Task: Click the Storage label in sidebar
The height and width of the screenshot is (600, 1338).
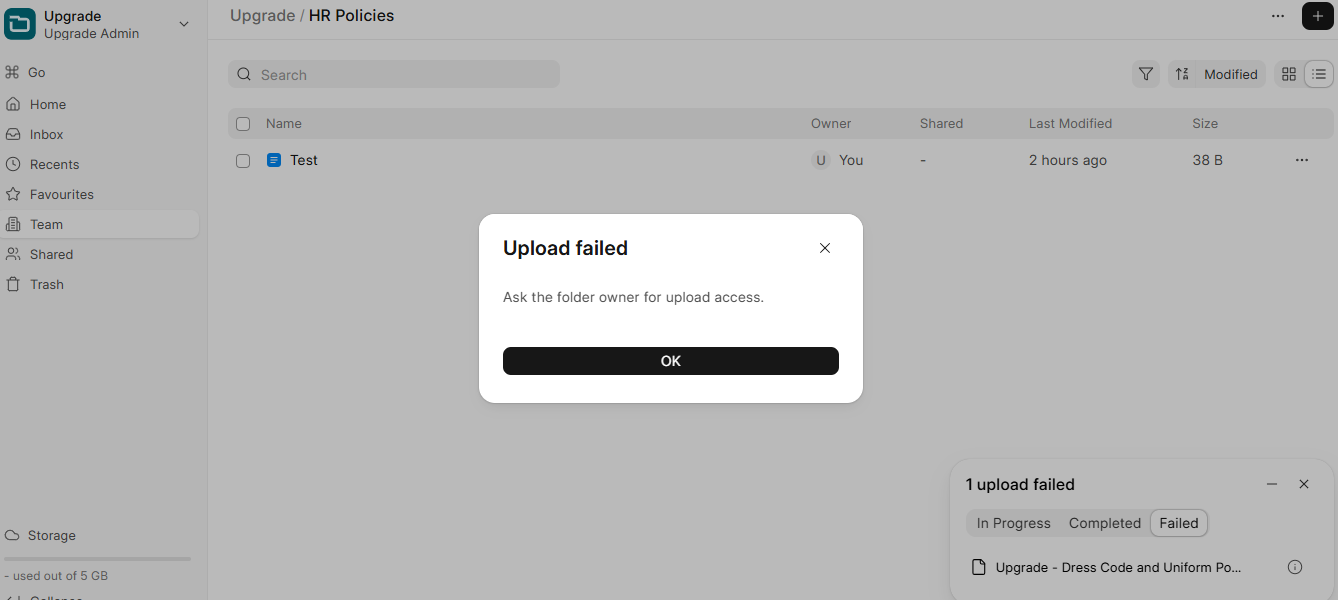Action: [52, 535]
